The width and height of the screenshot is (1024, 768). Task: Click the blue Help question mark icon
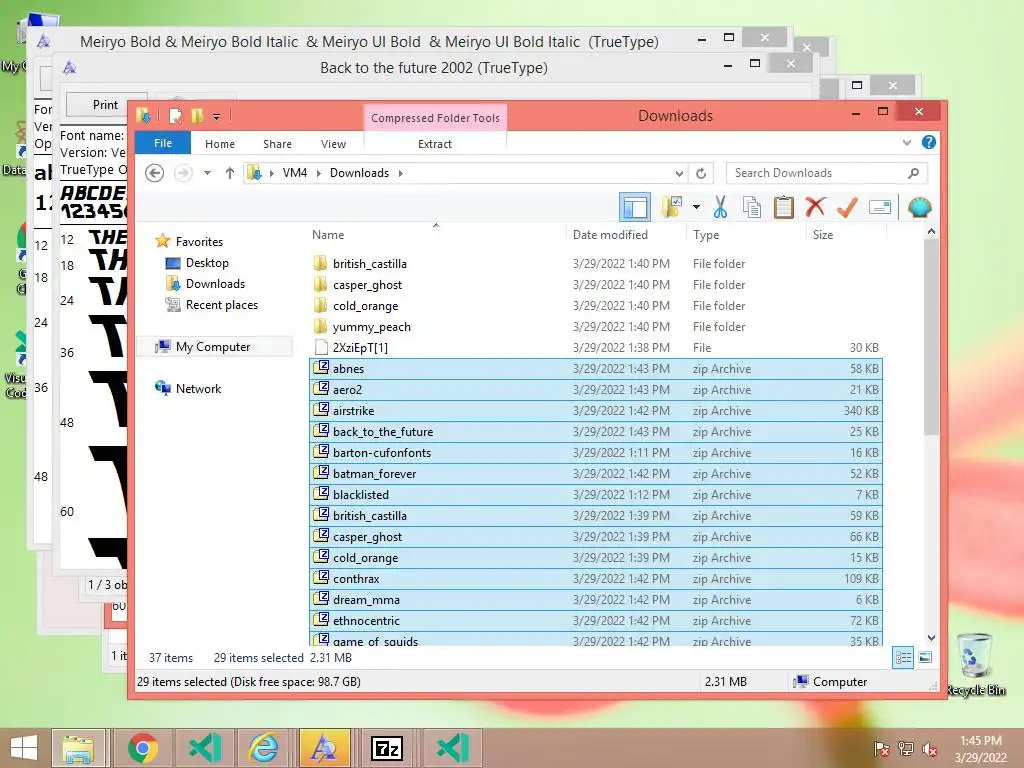click(929, 142)
